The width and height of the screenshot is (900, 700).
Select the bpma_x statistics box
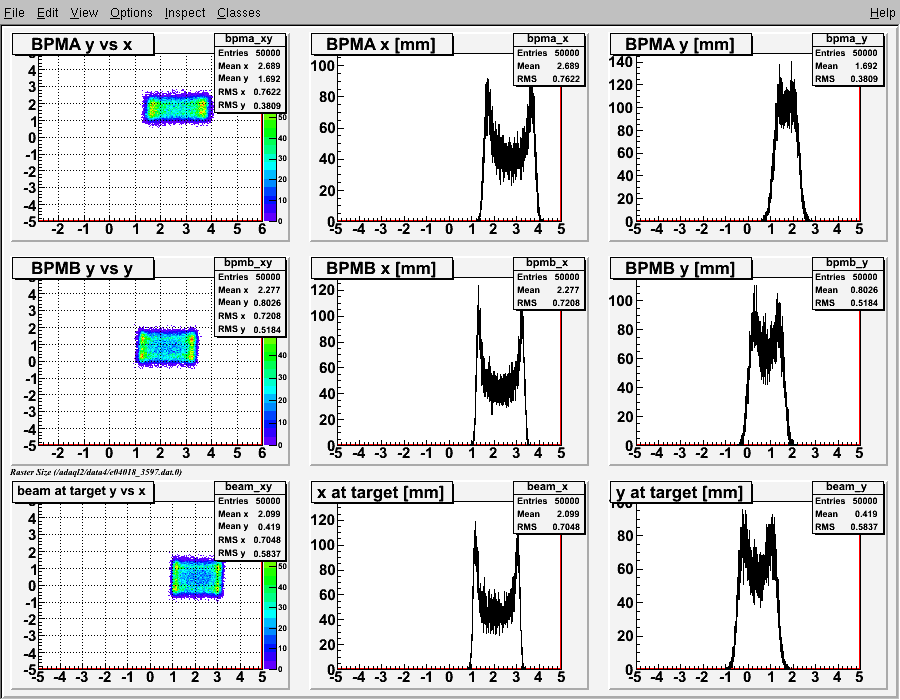point(549,60)
